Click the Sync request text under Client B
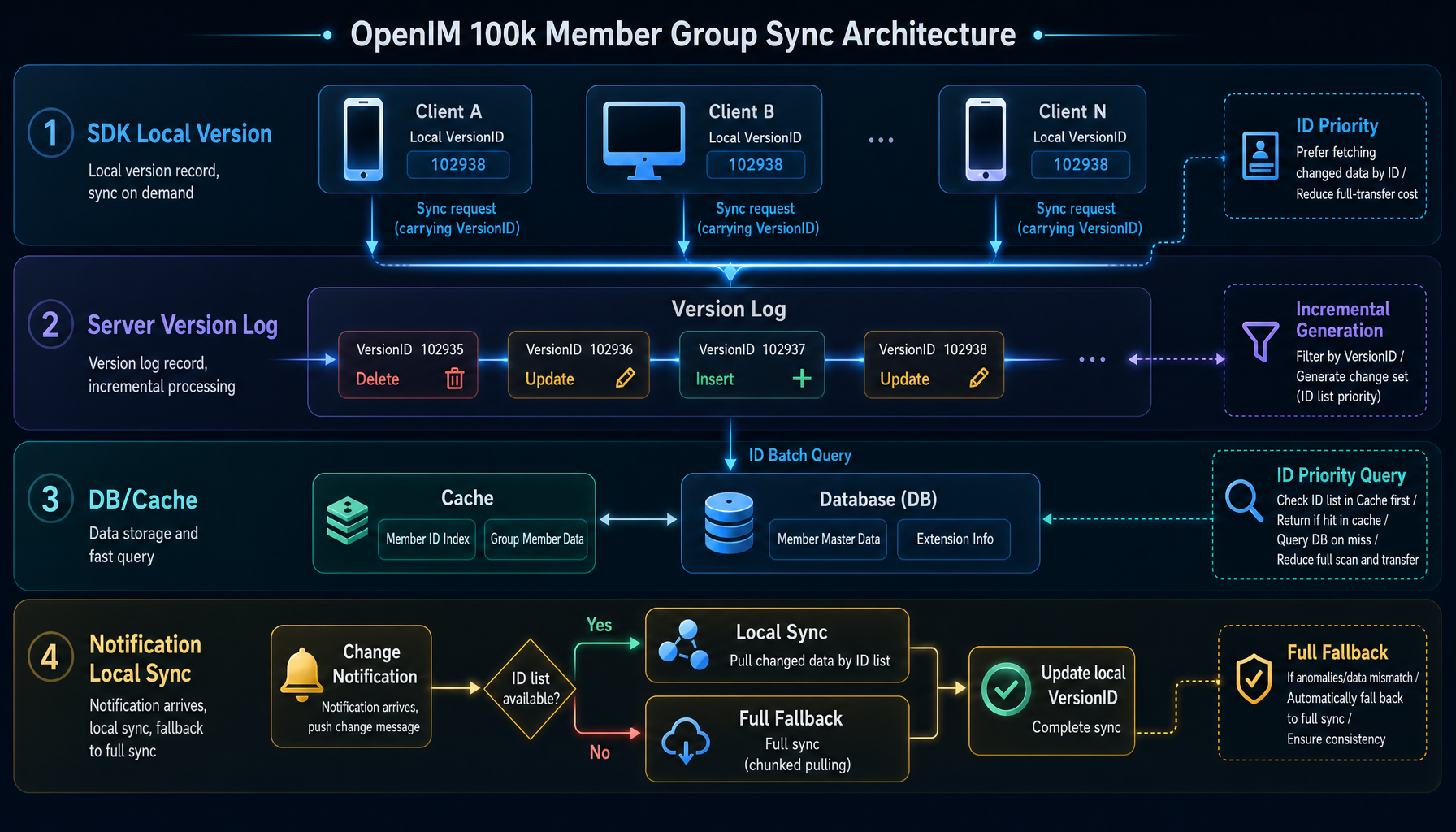The height and width of the screenshot is (832, 1456). pyautogui.click(x=757, y=219)
